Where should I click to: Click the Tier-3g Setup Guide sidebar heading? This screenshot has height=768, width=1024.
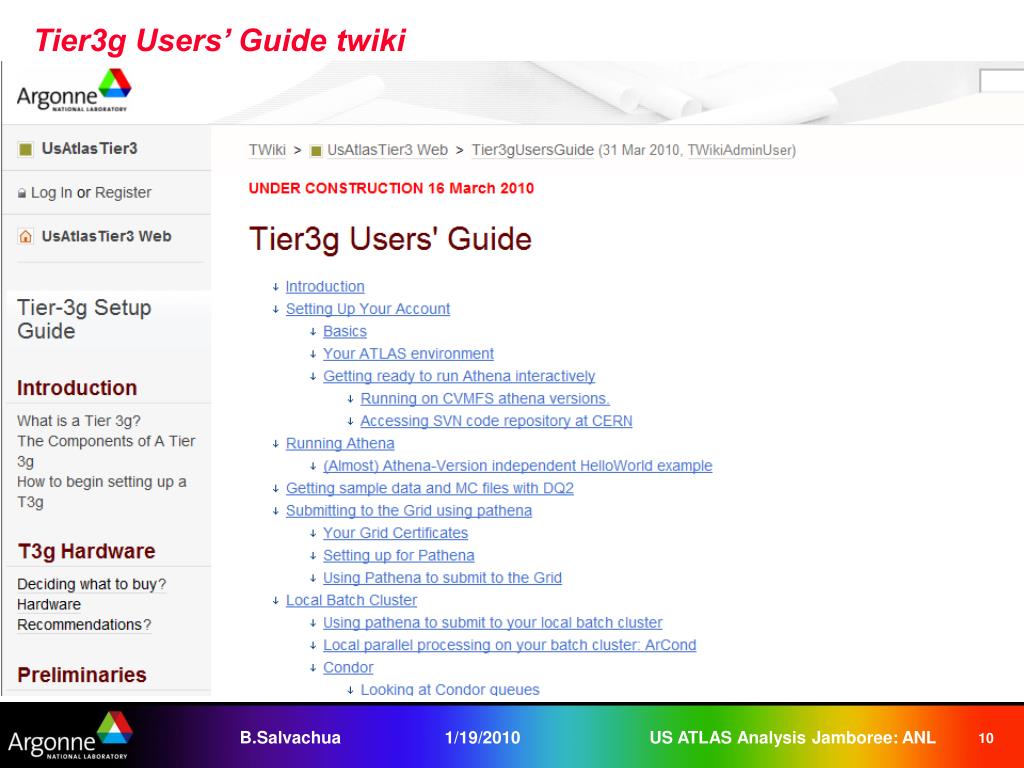84,319
